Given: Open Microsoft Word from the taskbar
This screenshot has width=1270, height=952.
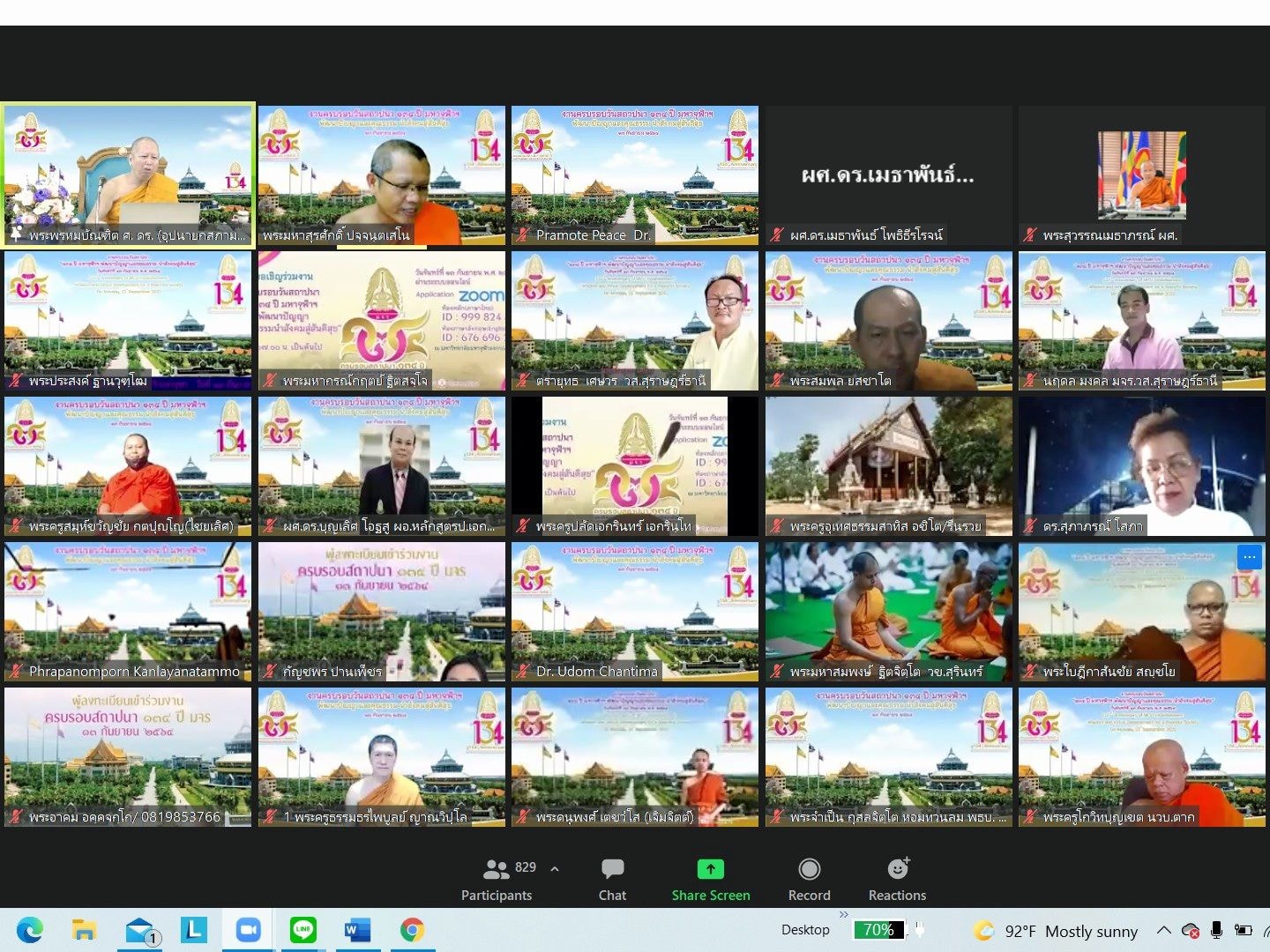Looking at the screenshot, I should point(357,930).
